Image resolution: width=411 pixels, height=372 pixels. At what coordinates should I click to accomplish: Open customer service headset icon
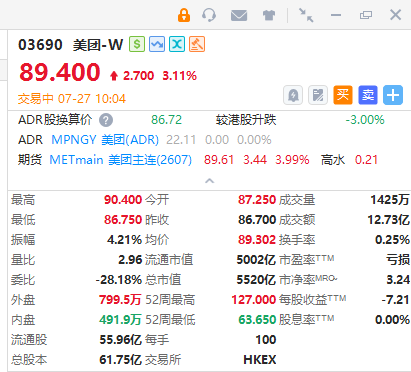tap(209, 15)
